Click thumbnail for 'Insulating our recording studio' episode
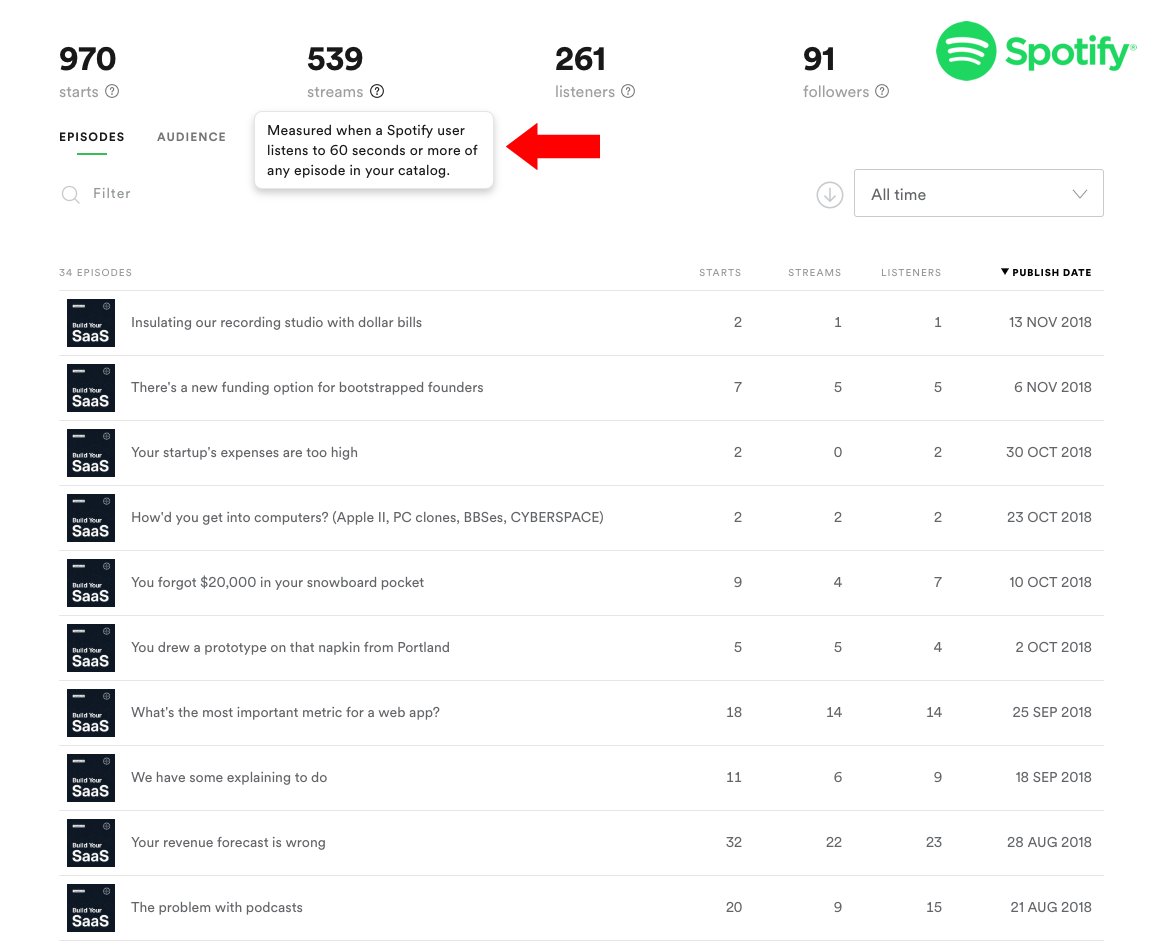1159x948 pixels. (x=91, y=323)
